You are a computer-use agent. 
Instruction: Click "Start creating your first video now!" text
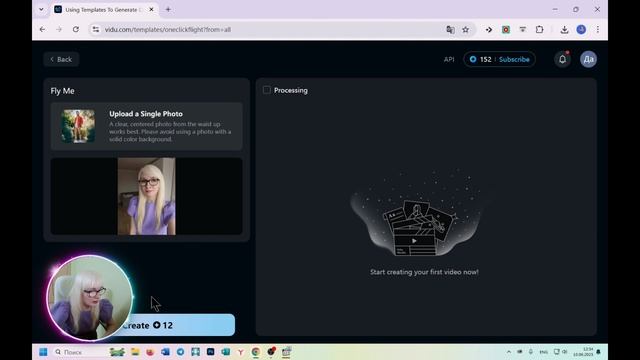pos(424,272)
